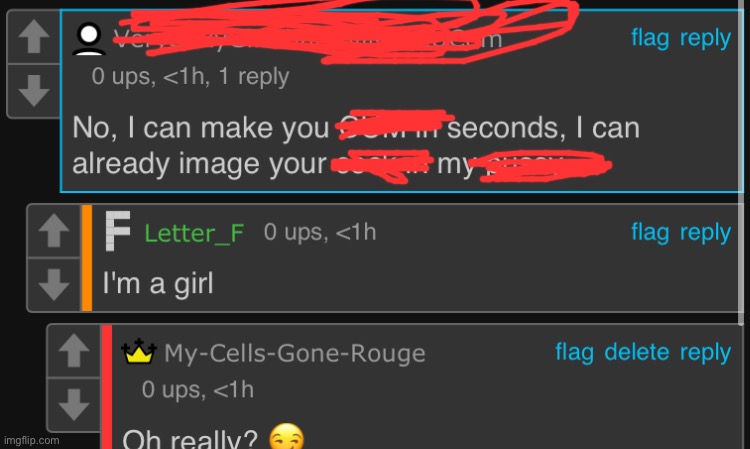Click the anonymous user avatar icon

89,38
